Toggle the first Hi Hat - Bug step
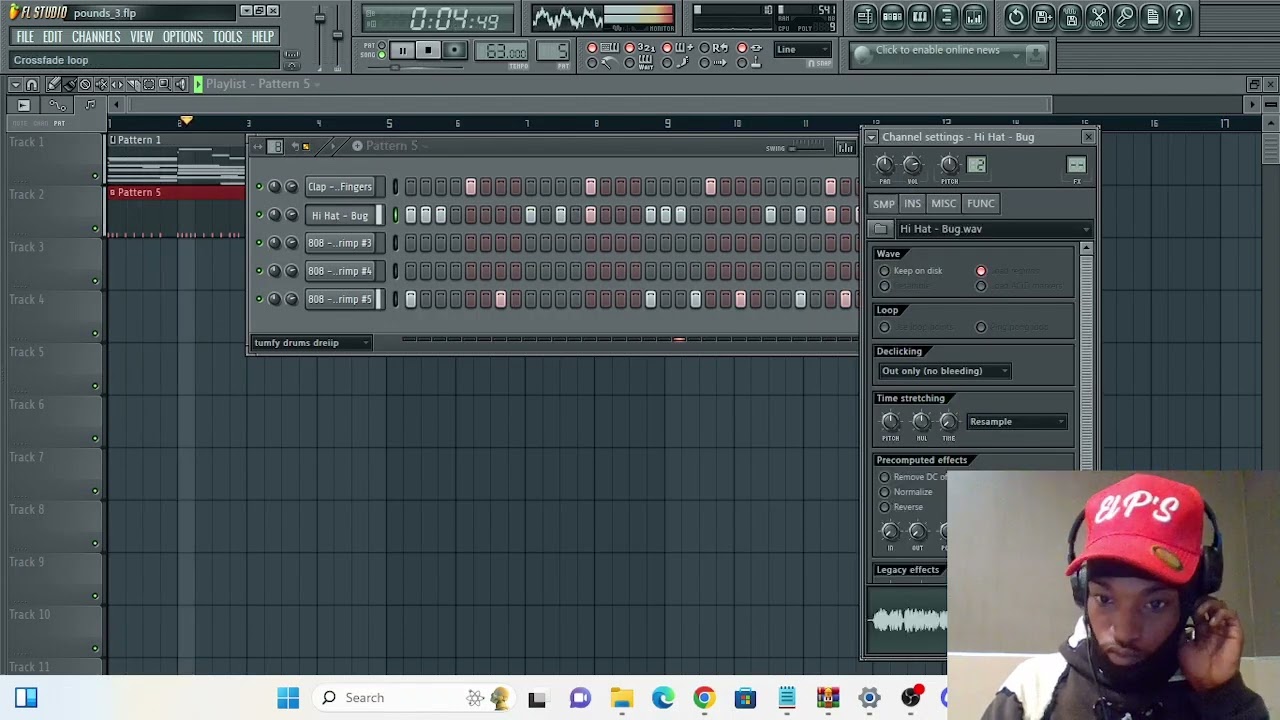Screen dimensions: 1280x720 410,215
